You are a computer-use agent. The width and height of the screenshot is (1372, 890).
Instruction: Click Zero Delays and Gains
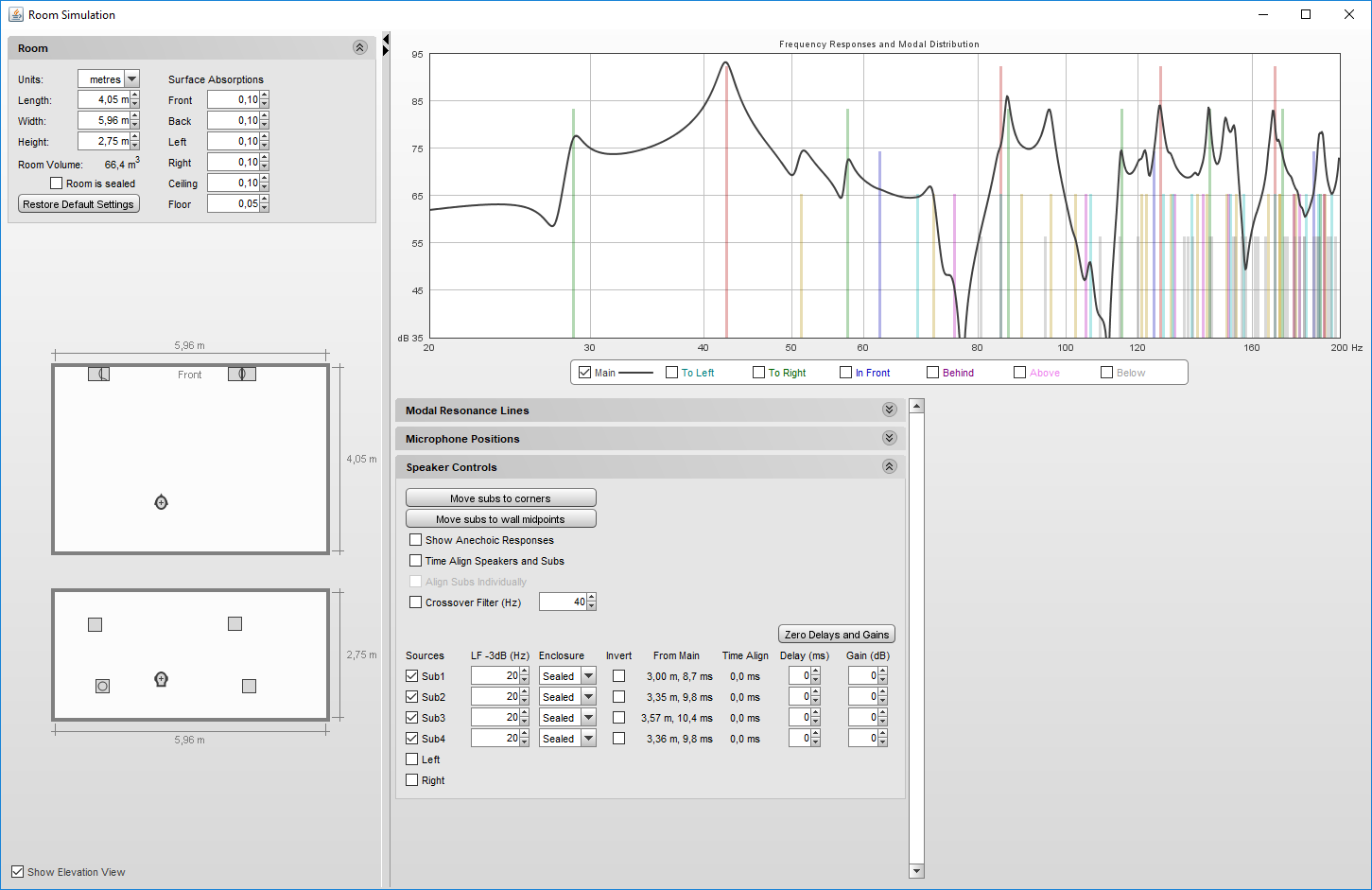pyautogui.click(x=836, y=635)
